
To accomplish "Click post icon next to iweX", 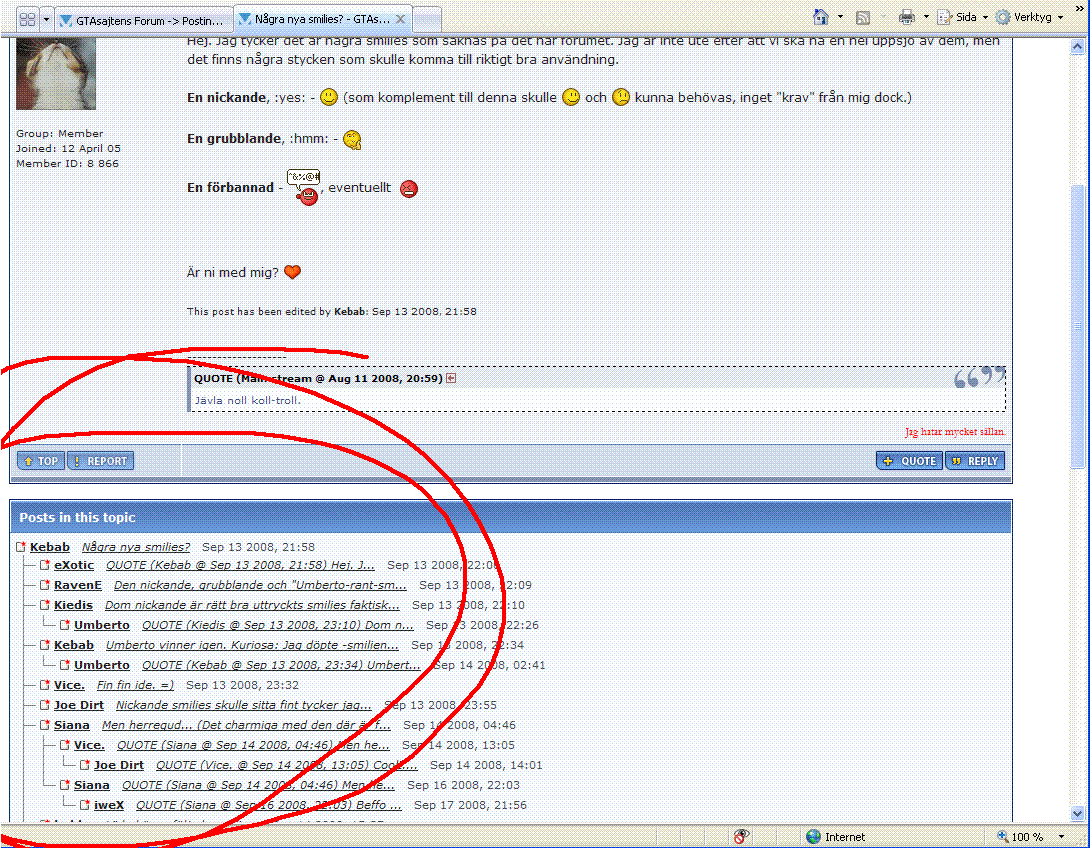I will point(84,805).
